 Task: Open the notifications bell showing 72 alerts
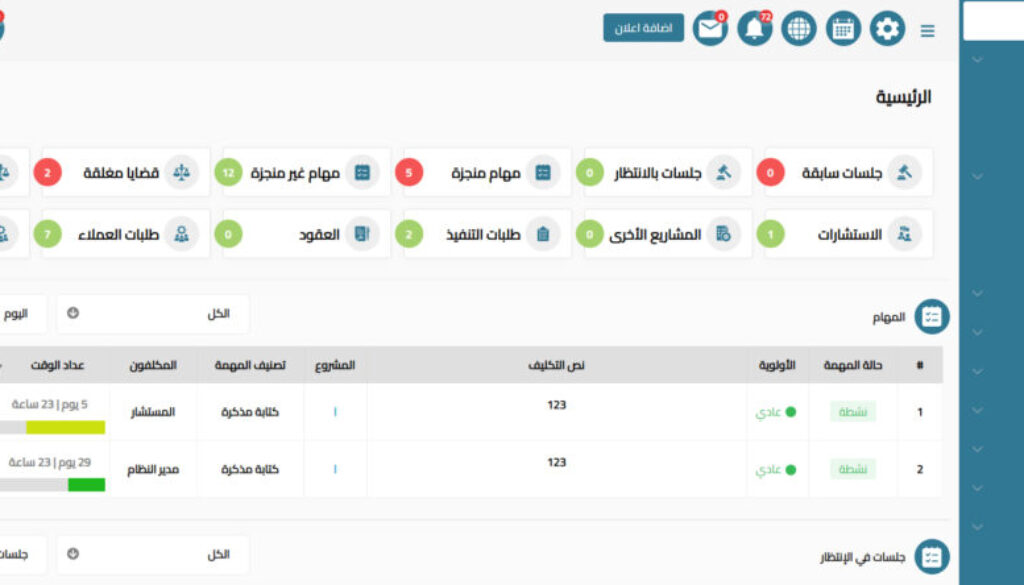[x=755, y=29]
